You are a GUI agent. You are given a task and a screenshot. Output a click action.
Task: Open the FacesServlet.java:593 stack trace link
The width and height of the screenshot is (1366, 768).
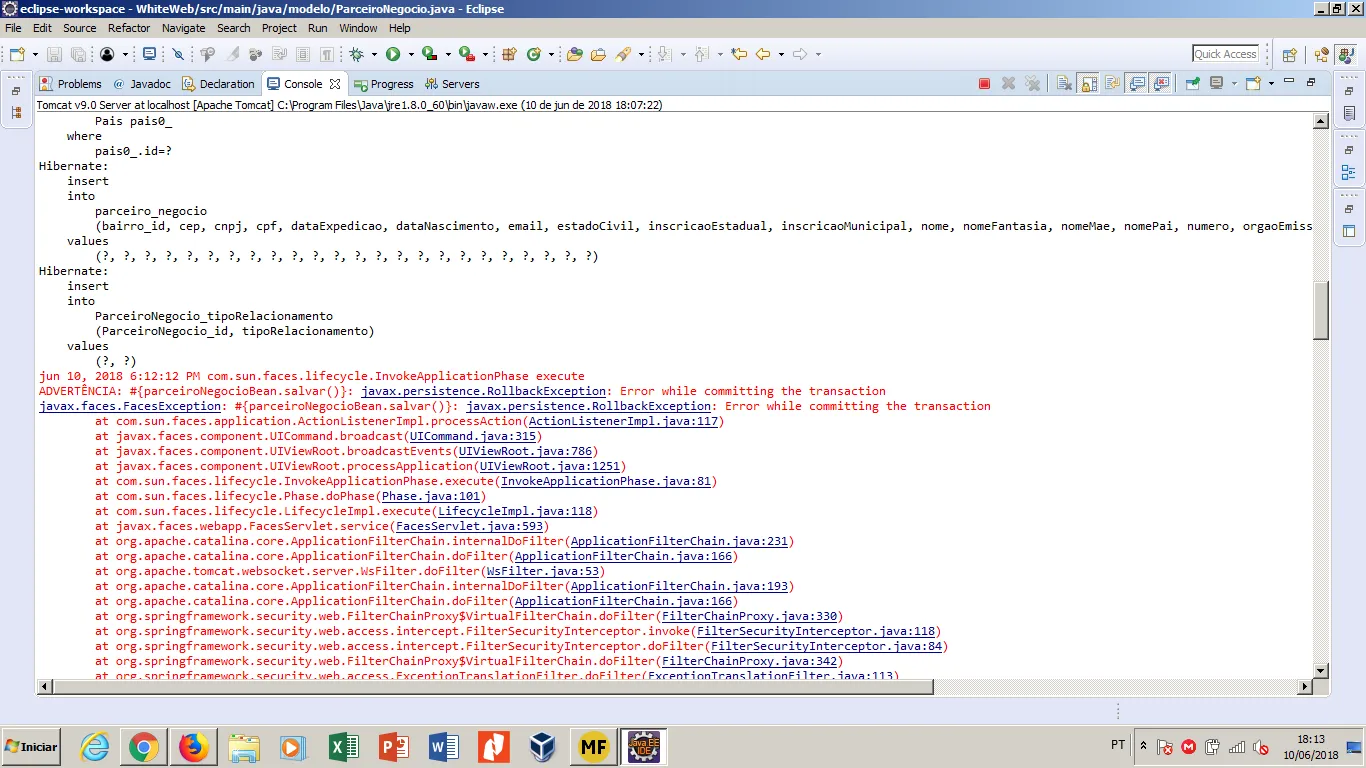pos(469,526)
